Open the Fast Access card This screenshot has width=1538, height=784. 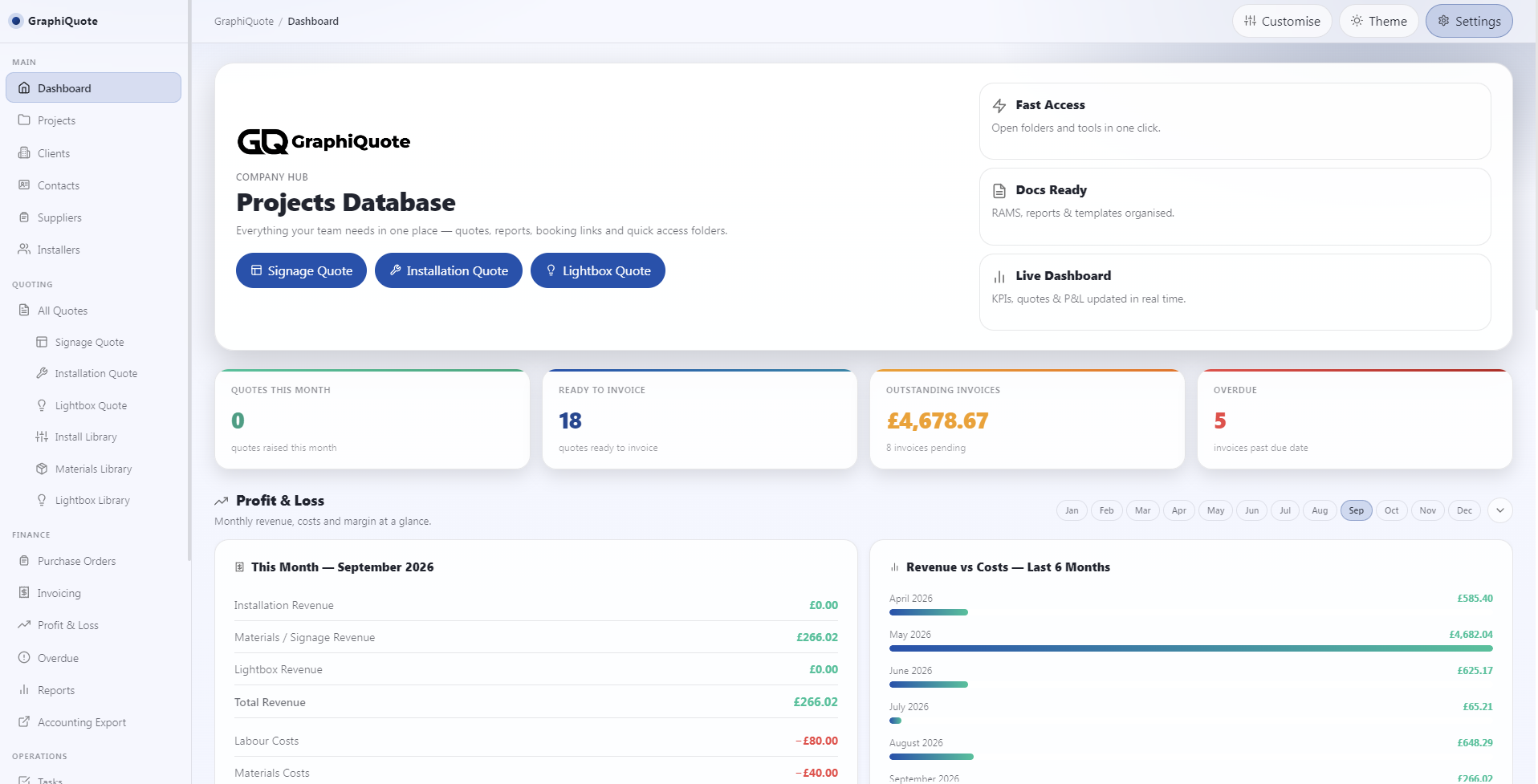pyautogui.click(x=1235, y=121)
